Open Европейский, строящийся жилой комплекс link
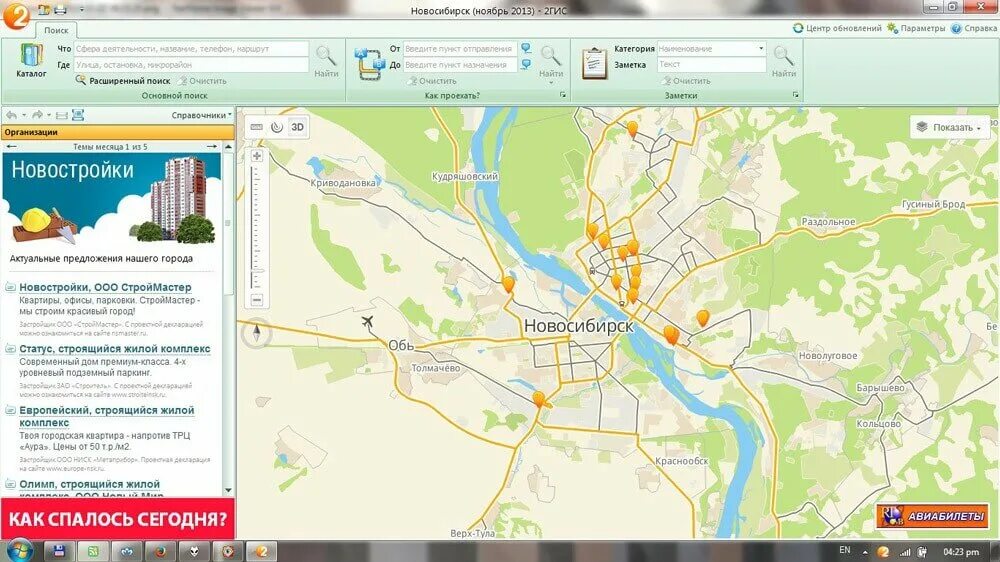This screenshot has width=1000, height=562. pos(107,416)
